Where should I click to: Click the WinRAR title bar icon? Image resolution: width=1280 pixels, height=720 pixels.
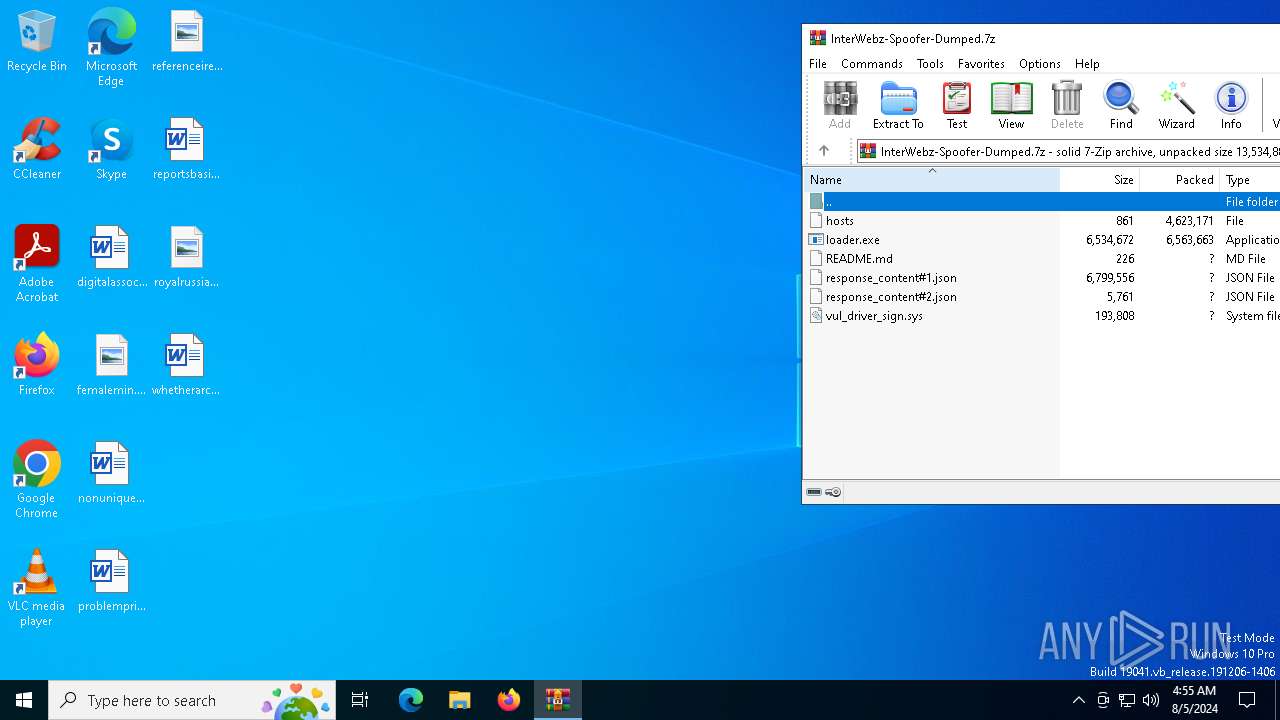click(x=818, y=38)
